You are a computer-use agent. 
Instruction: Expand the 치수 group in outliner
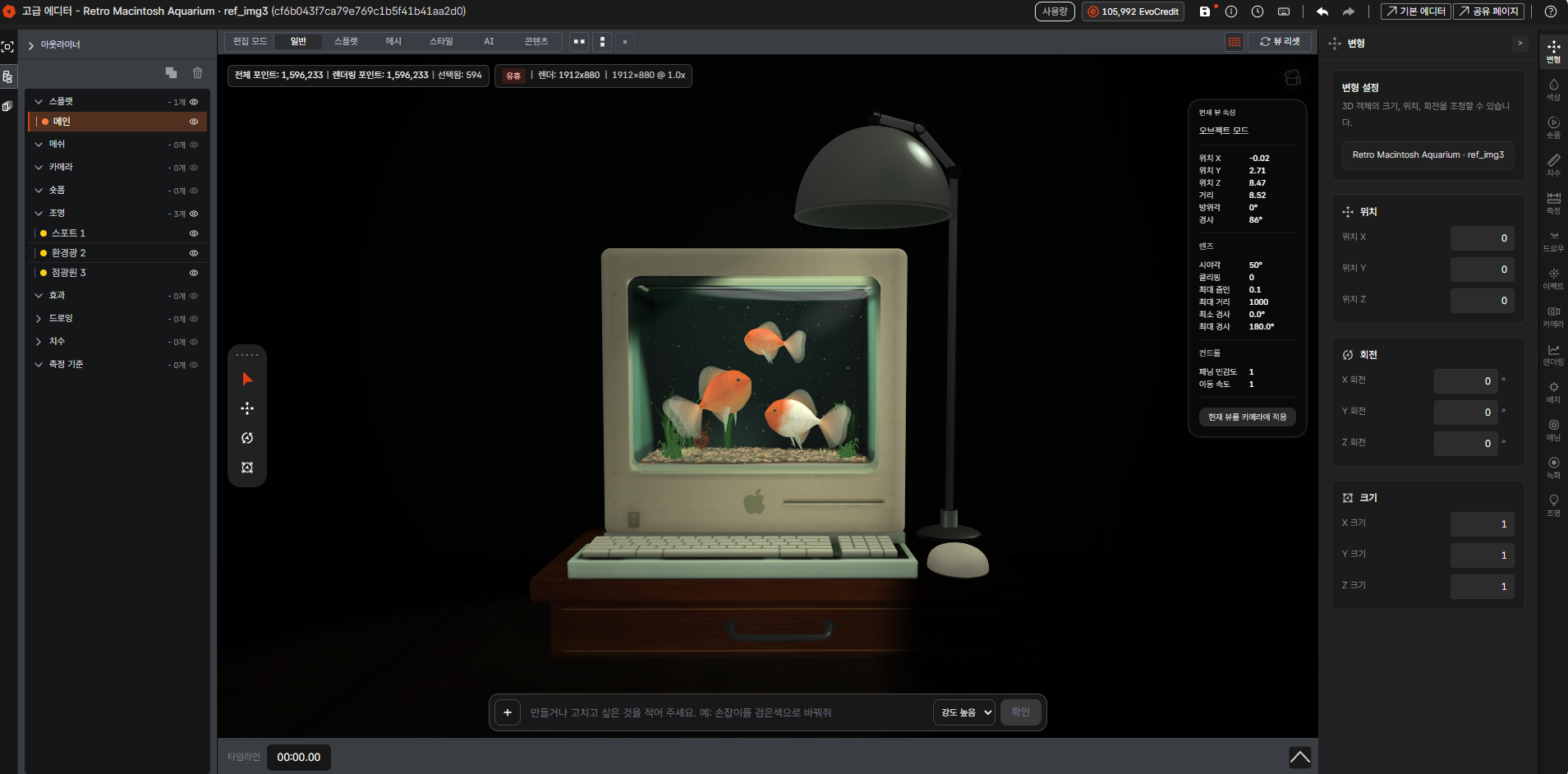[39, 342]
